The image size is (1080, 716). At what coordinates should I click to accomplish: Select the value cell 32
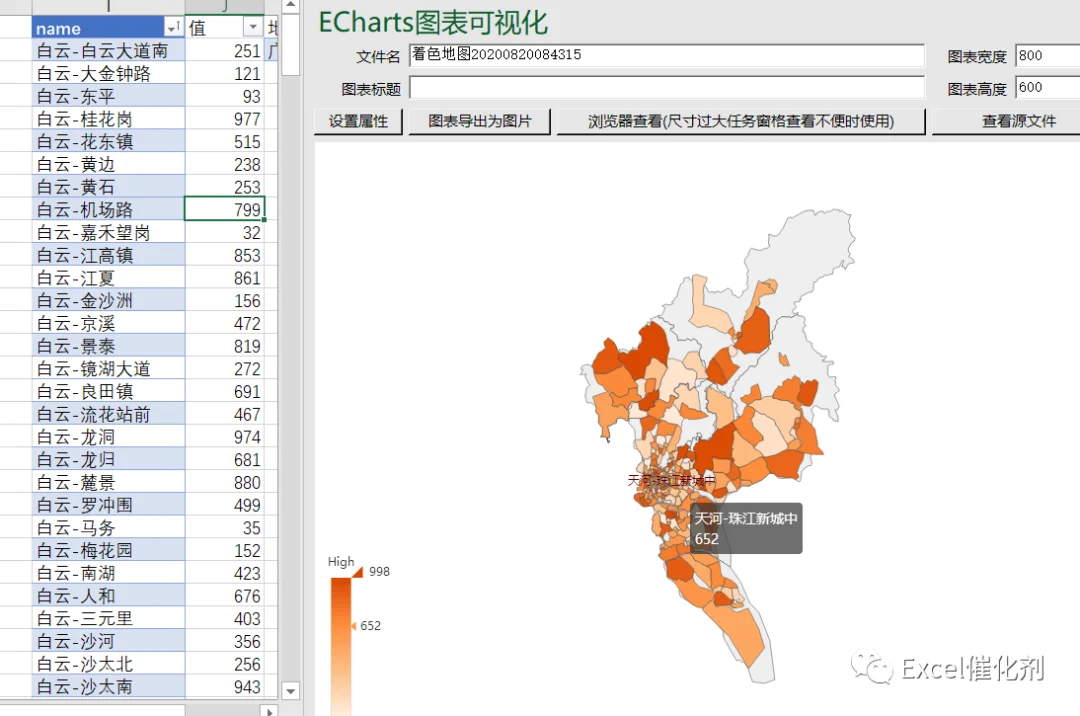tap(225, 232)
